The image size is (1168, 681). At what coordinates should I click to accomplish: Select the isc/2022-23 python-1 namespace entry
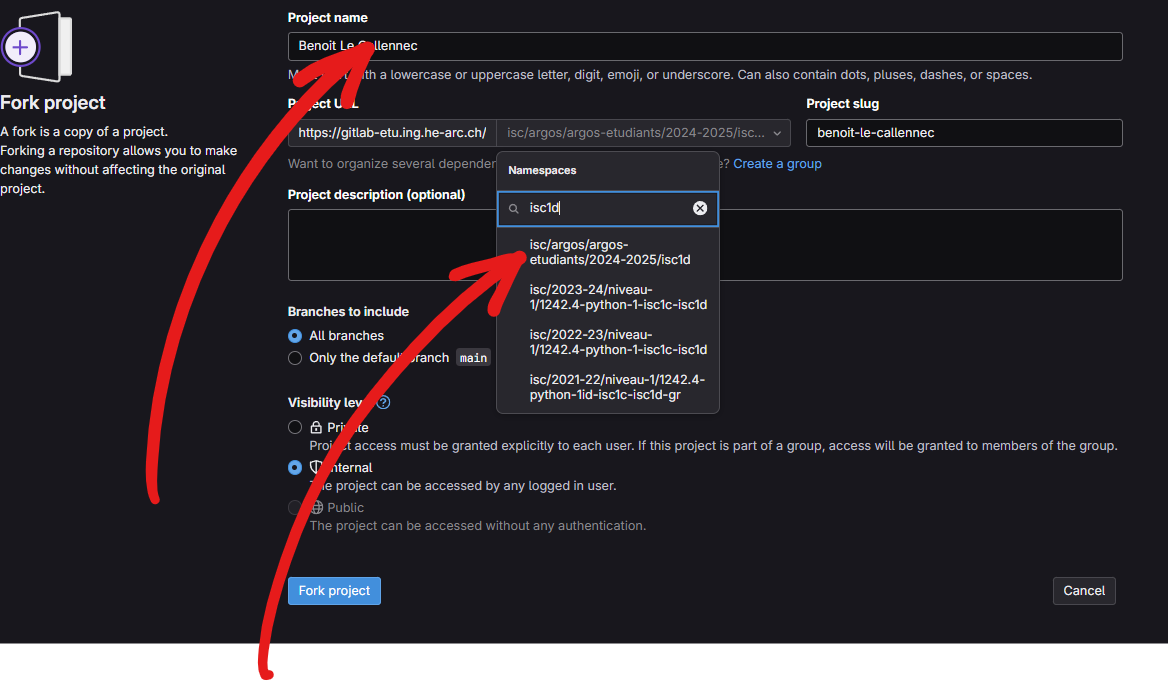(617, 342)
